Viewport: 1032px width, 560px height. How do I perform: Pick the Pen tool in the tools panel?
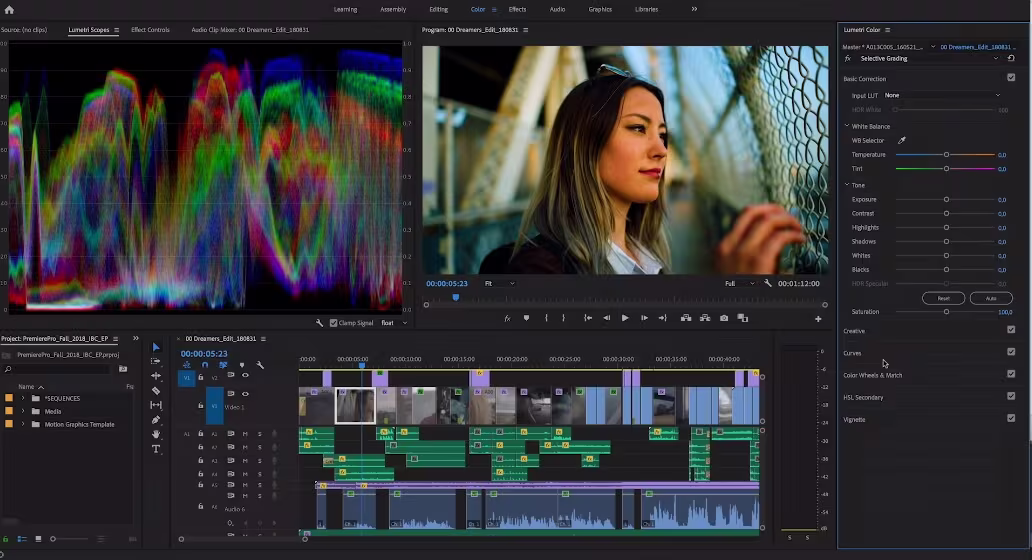pyautogui.click(x=156, y=420)
